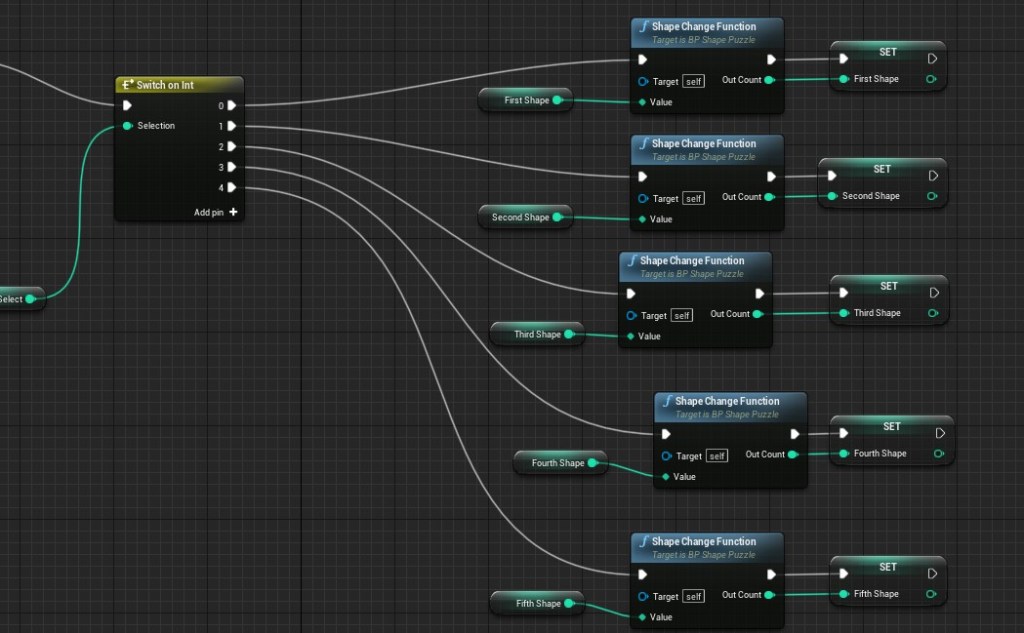Click the Switch on Int node title
This screenshot has height=633, width=1024.
point(165,85)
